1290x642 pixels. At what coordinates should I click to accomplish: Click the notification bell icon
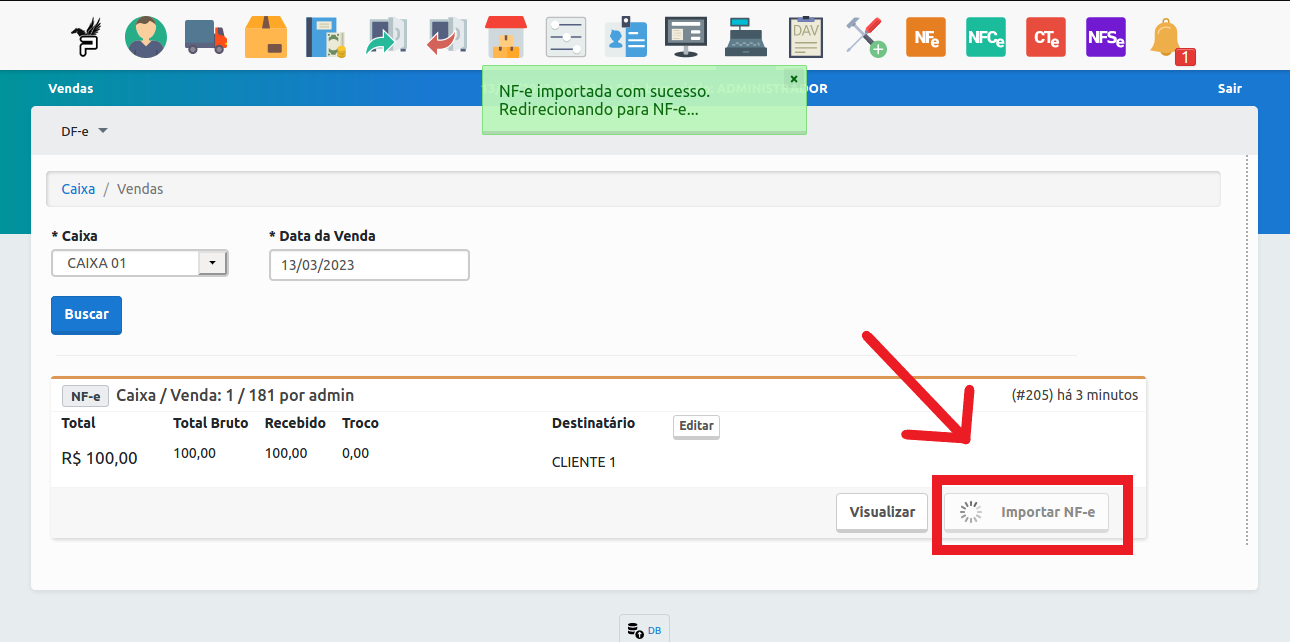pyautogui.click(x=1166, y=39)
